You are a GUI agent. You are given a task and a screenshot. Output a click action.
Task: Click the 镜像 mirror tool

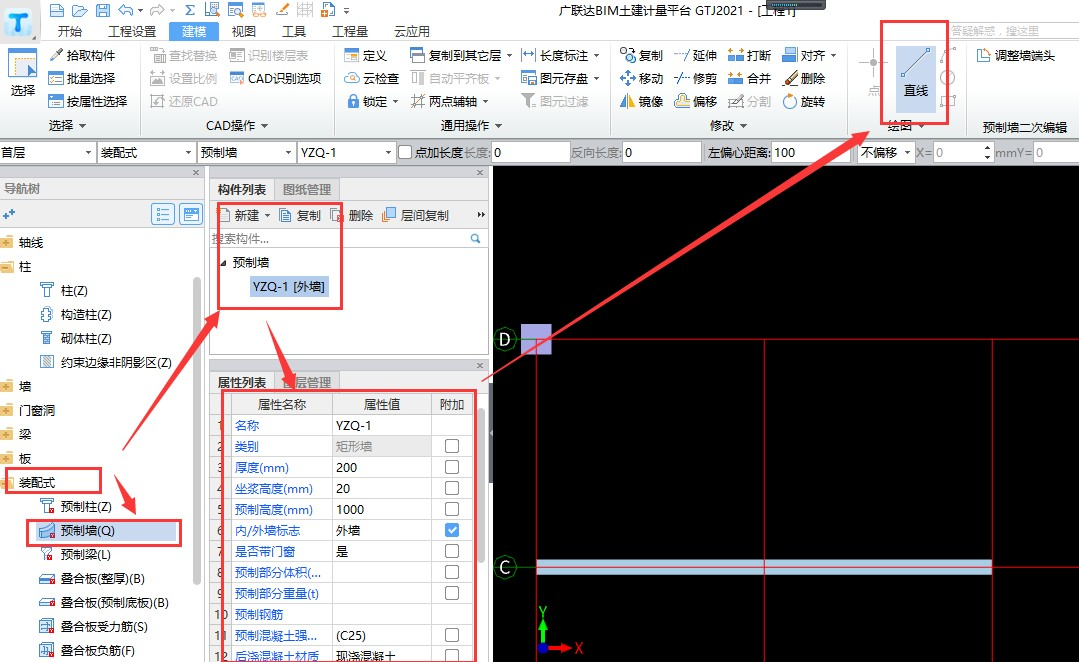click(x=641, y=101)
